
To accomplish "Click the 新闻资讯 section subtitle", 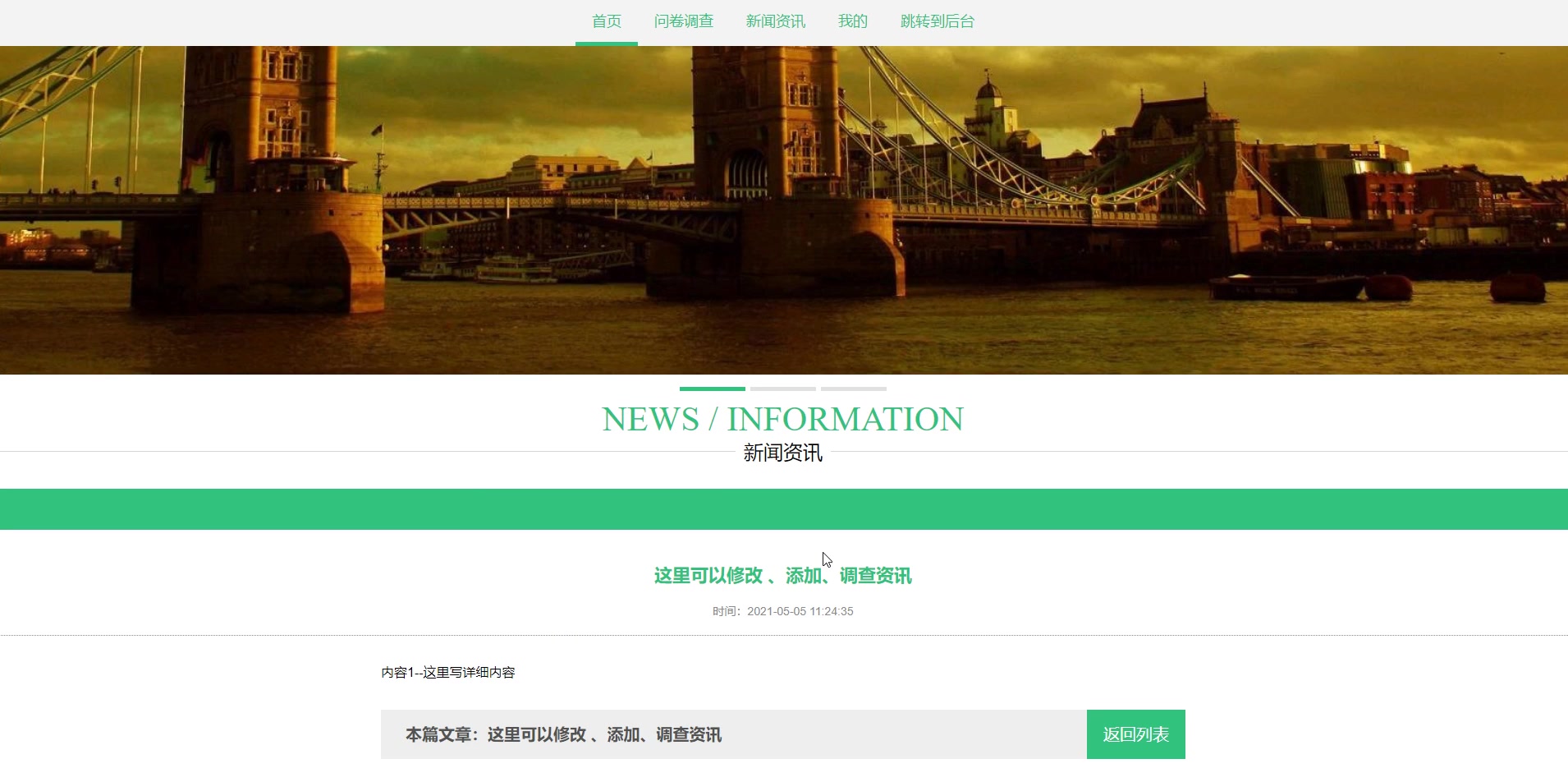I will pyautogui.click(x=782, y=452).
